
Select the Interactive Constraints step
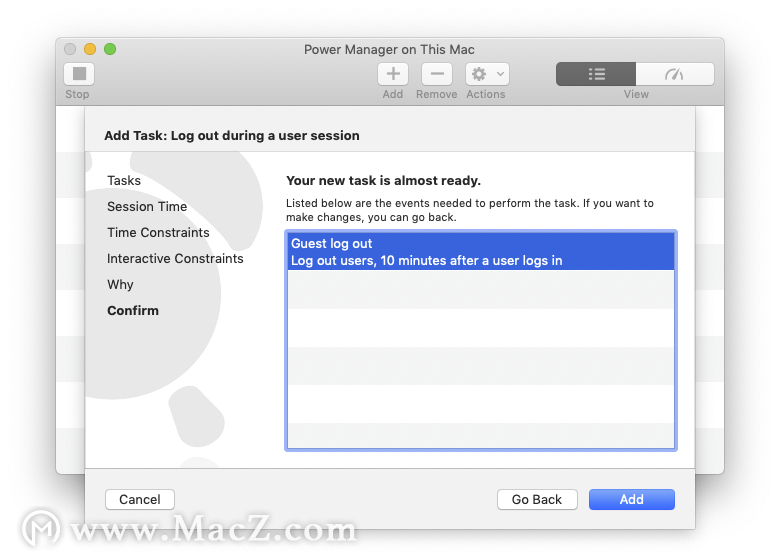pos(175,259)
